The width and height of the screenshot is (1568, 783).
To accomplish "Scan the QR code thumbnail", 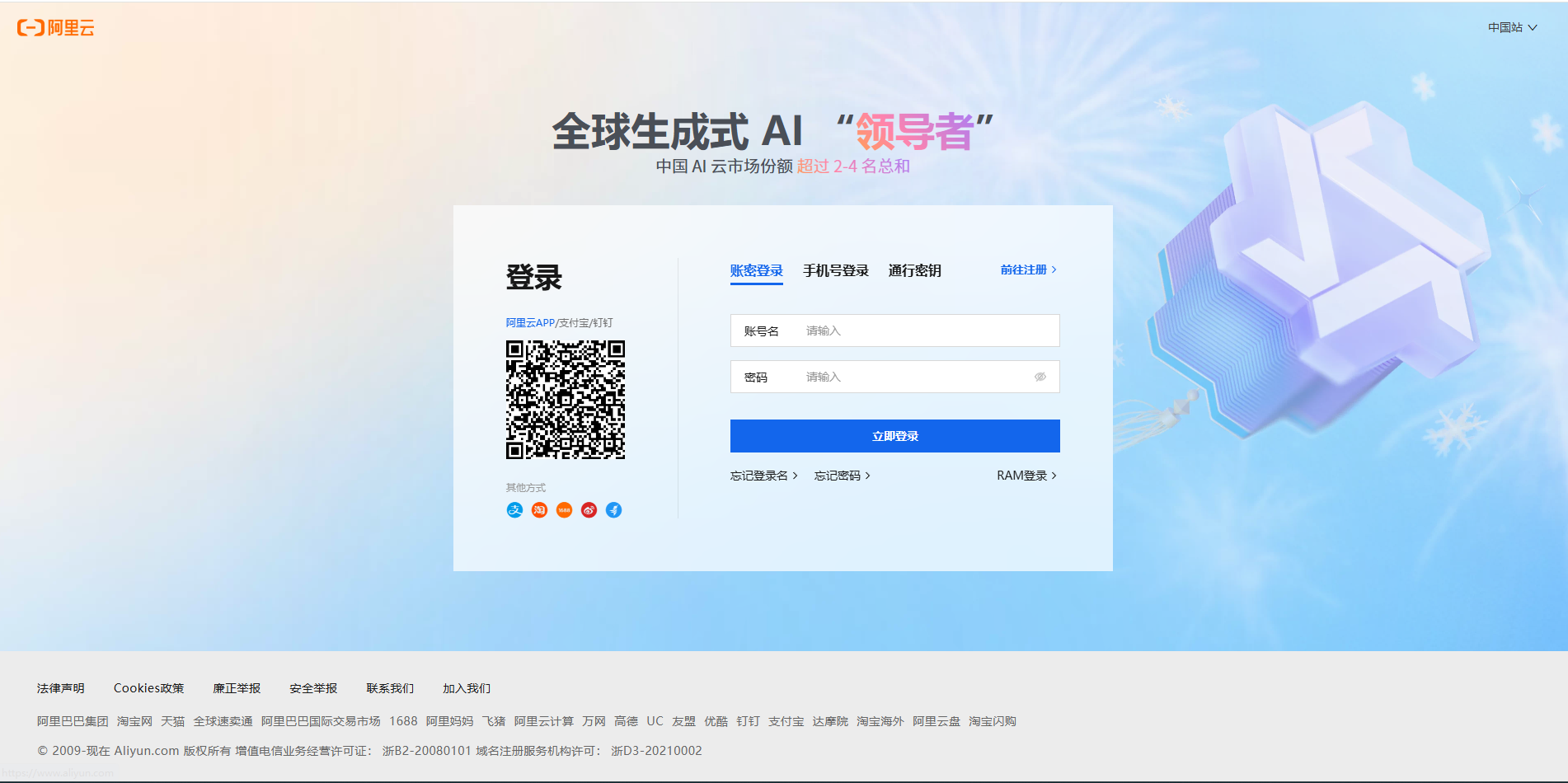I will (x=565, y=401).
